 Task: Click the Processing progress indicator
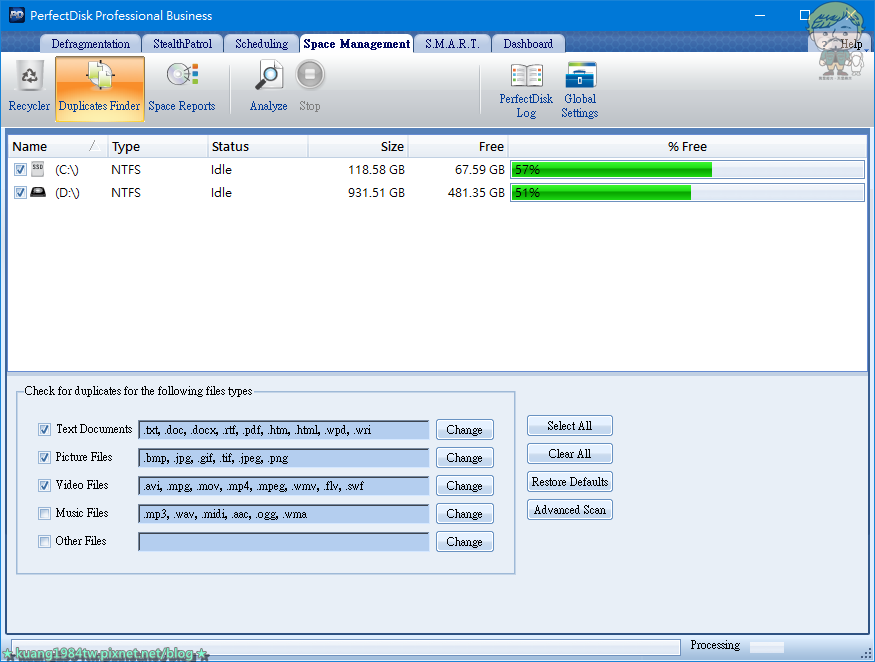[767, 647]
